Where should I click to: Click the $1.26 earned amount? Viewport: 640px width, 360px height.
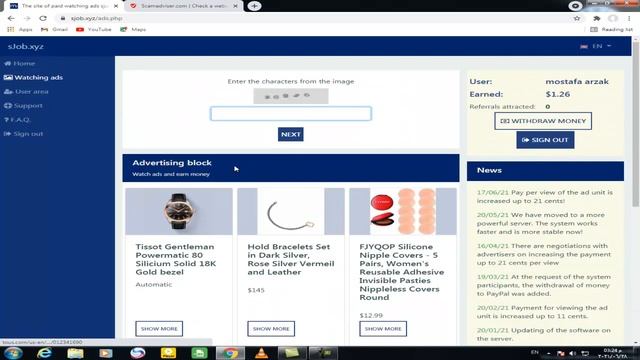point(558,94)
